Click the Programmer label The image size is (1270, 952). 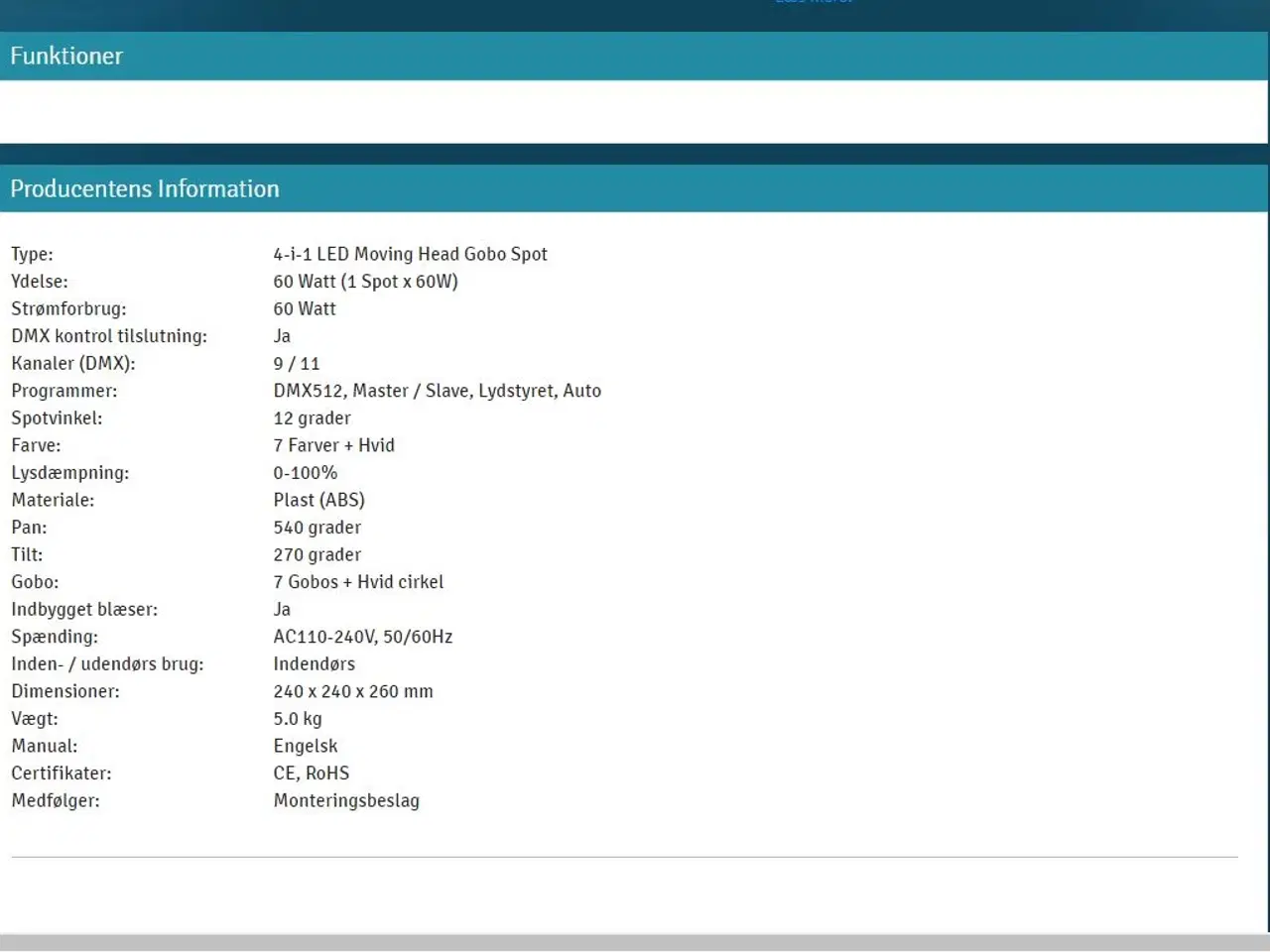64,391
